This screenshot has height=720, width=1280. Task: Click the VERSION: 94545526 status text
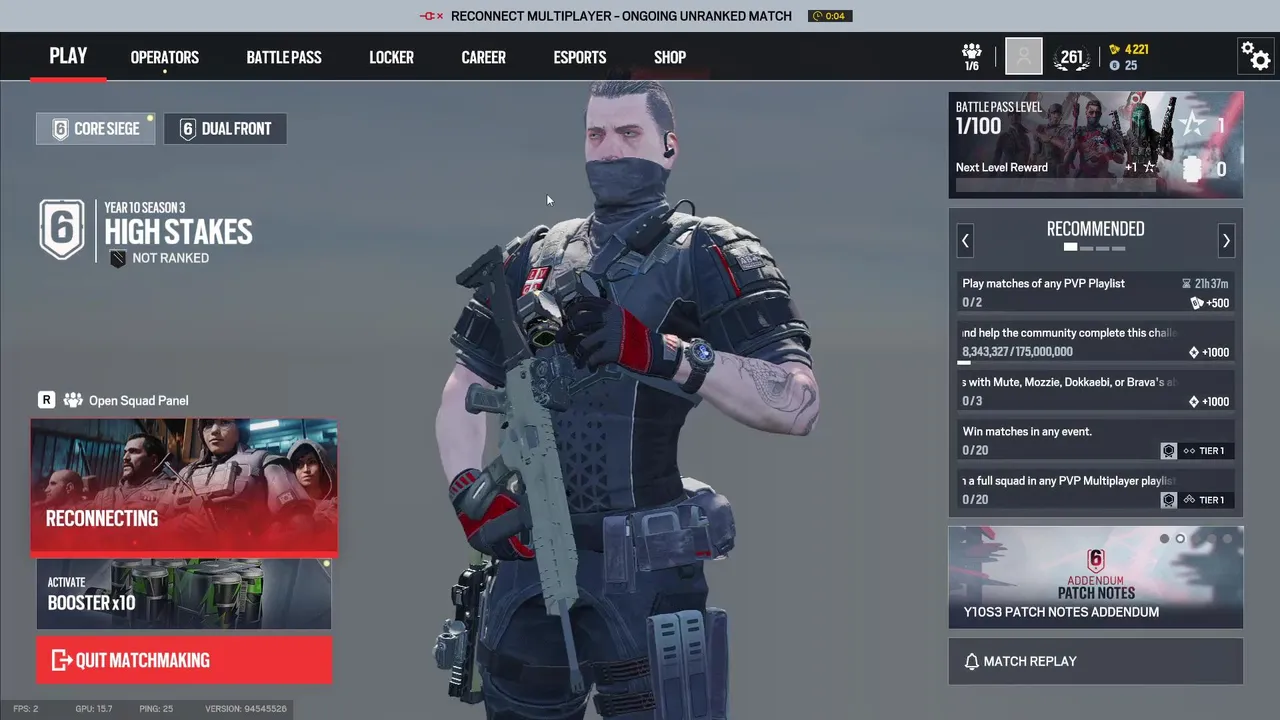click(x=245, y=709)
